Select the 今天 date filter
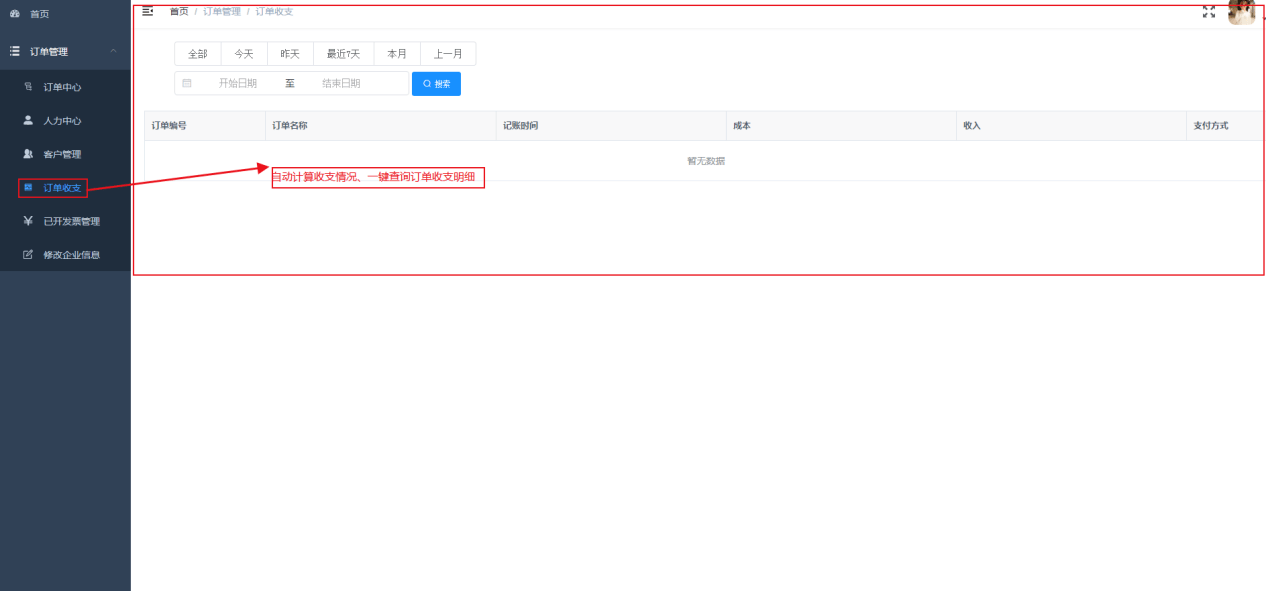The height and width of the screenshot is (591, 1266). (x=244, y=54)
